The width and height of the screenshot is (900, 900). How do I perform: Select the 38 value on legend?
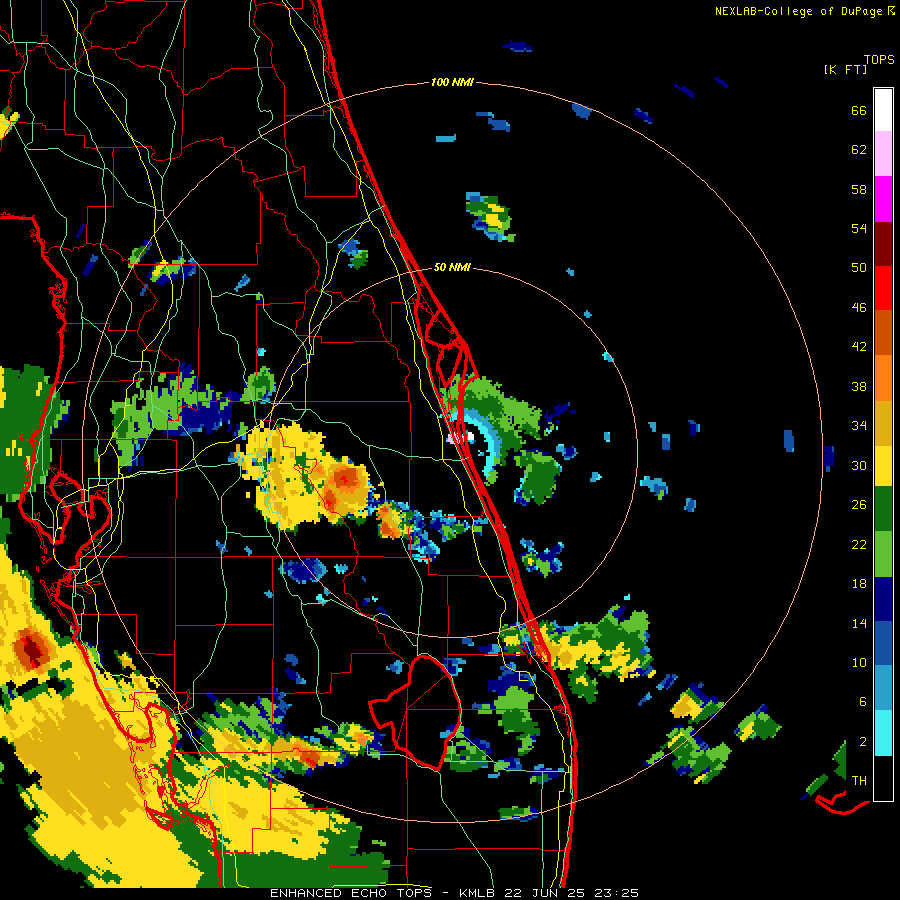click(x=859, y=386)
